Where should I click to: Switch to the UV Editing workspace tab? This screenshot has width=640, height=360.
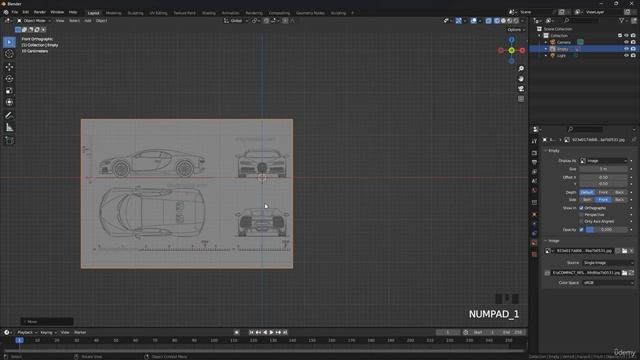[158, 13]
